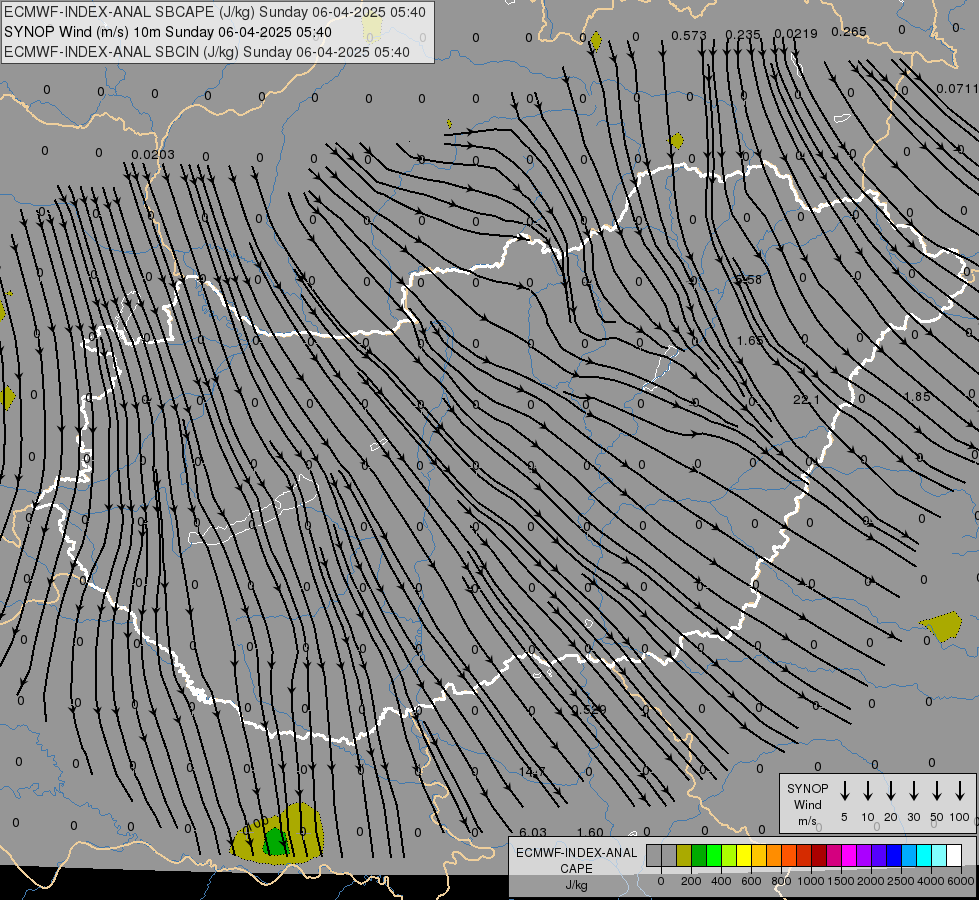Click the 0.265 value near top edge
Image resolution: width=979 pixels, height=900 pixels.
coord(849,31)
